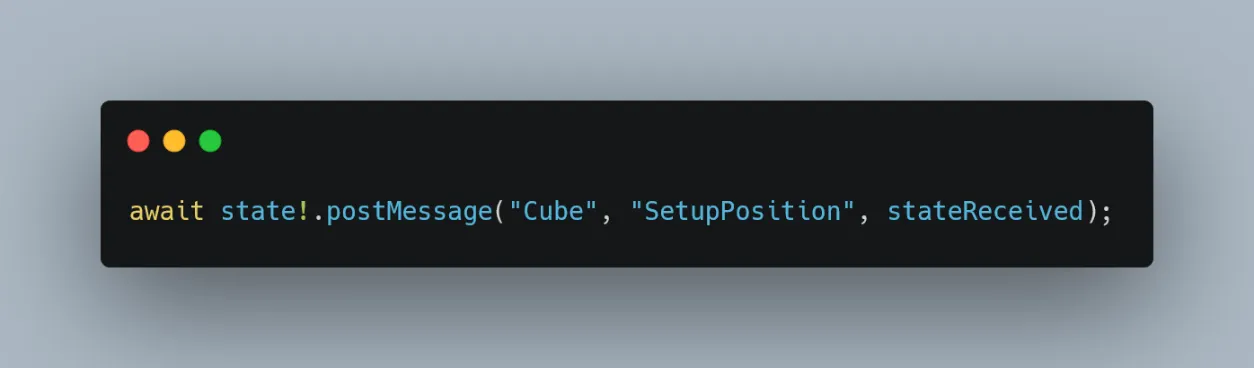Click the opening parenthesis after postMessage

tap(501, 212)
